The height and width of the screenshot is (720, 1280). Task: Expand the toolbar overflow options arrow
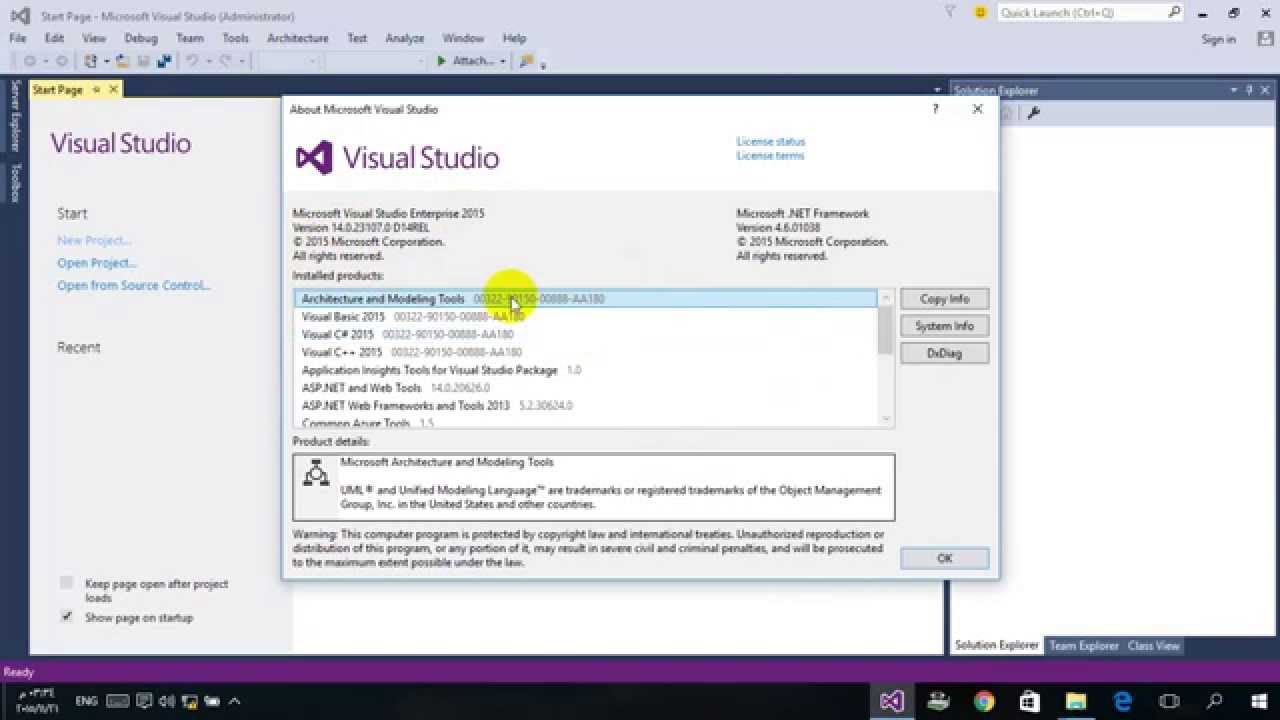[543, 65]
